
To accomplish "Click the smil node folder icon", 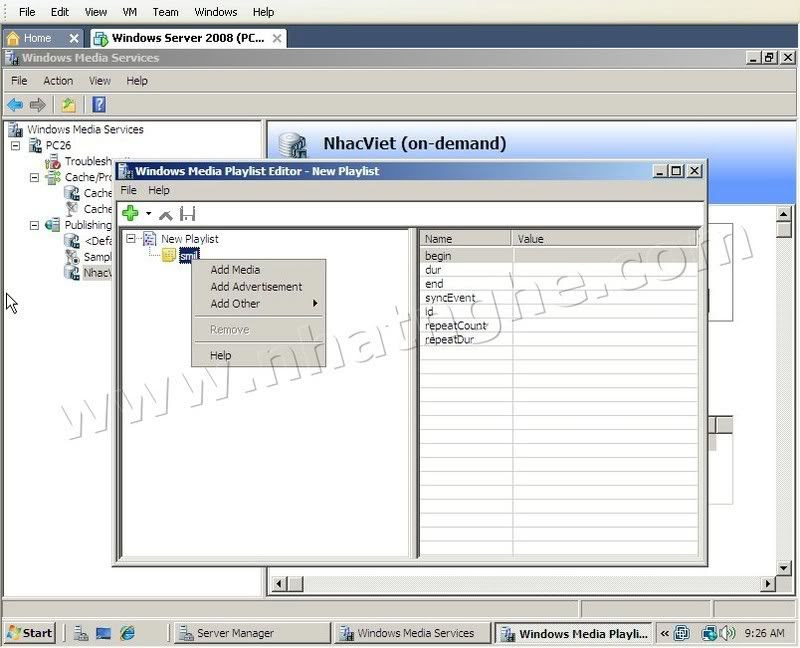I will [169, 255].
